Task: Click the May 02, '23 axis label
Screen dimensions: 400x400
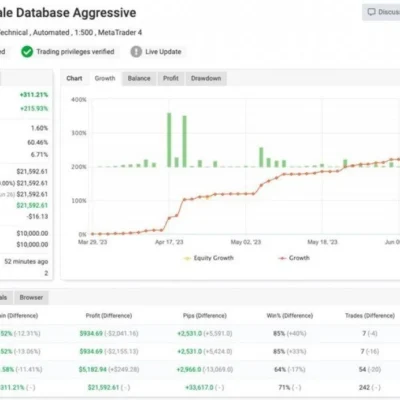Action: tap(246, 242)
